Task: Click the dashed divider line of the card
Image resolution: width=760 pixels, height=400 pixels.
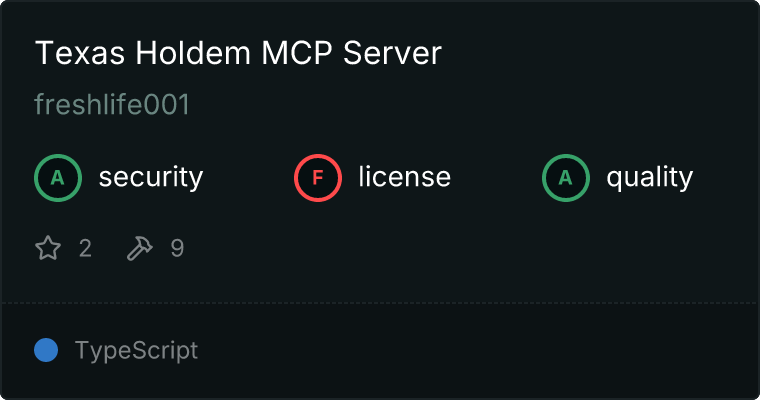Action: 380,303
